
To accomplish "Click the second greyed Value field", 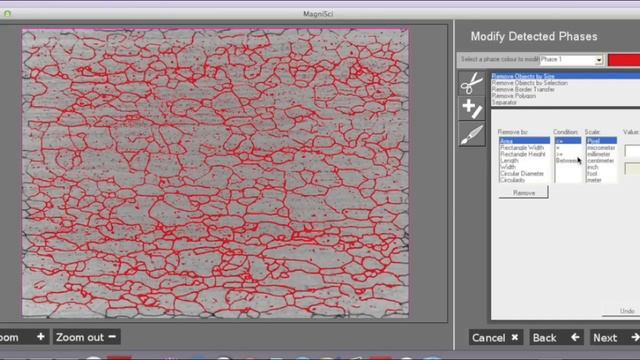I will click(x=632, y=169).
